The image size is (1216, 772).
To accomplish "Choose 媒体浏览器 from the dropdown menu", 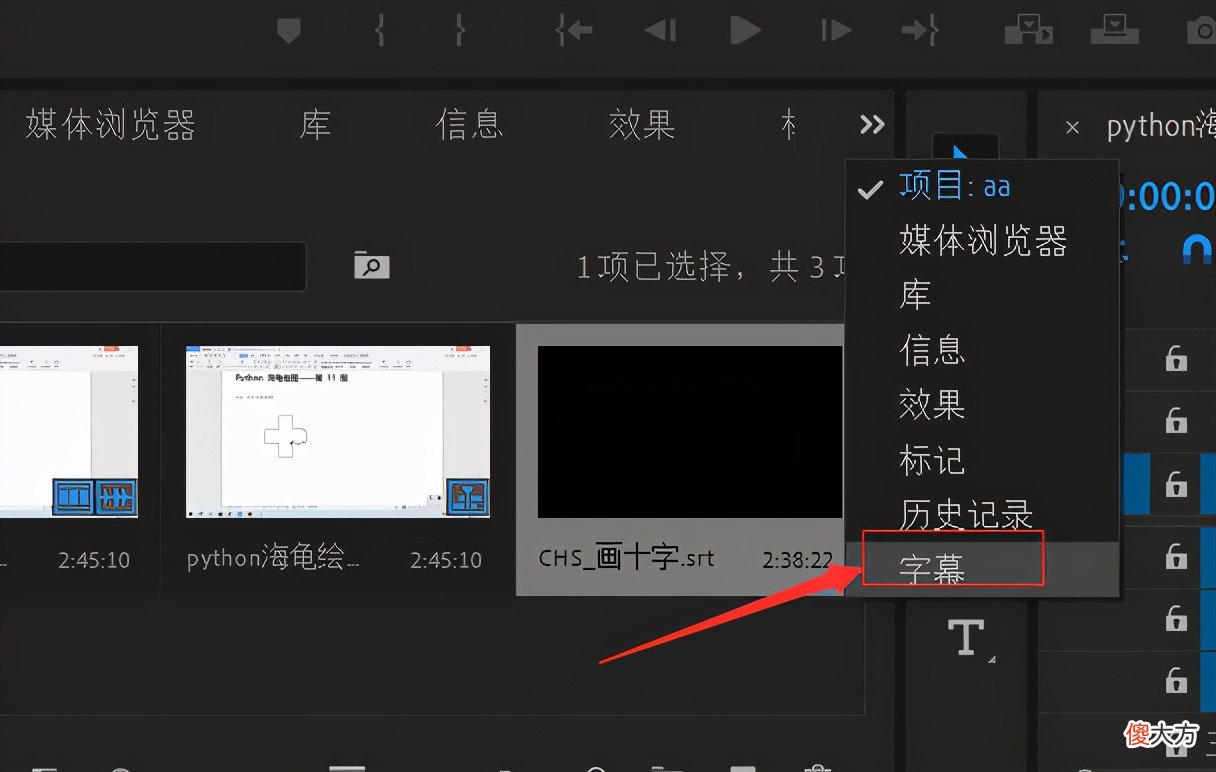I will pos(982,241).
